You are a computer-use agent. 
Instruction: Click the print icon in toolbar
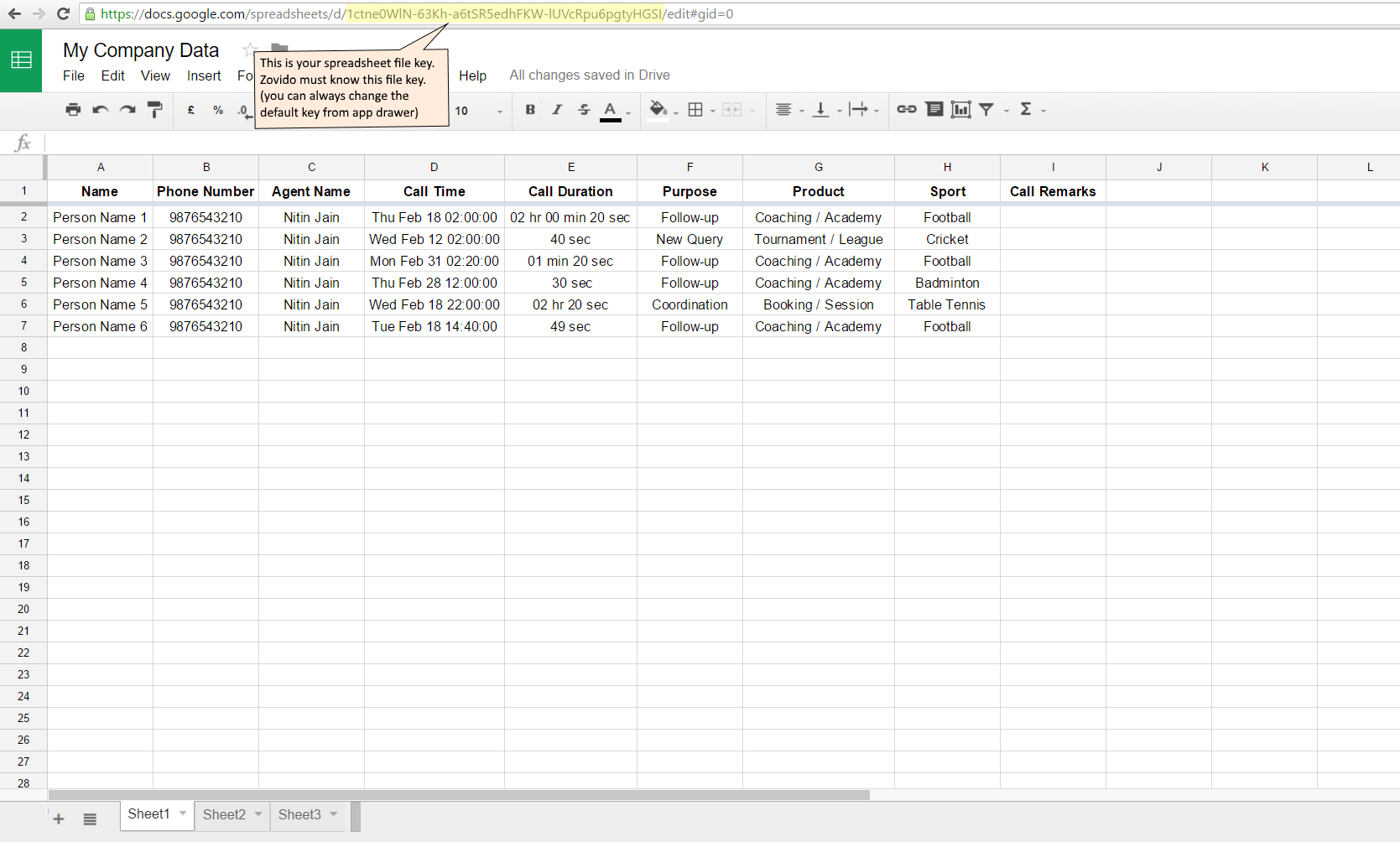tap(73, 110)
